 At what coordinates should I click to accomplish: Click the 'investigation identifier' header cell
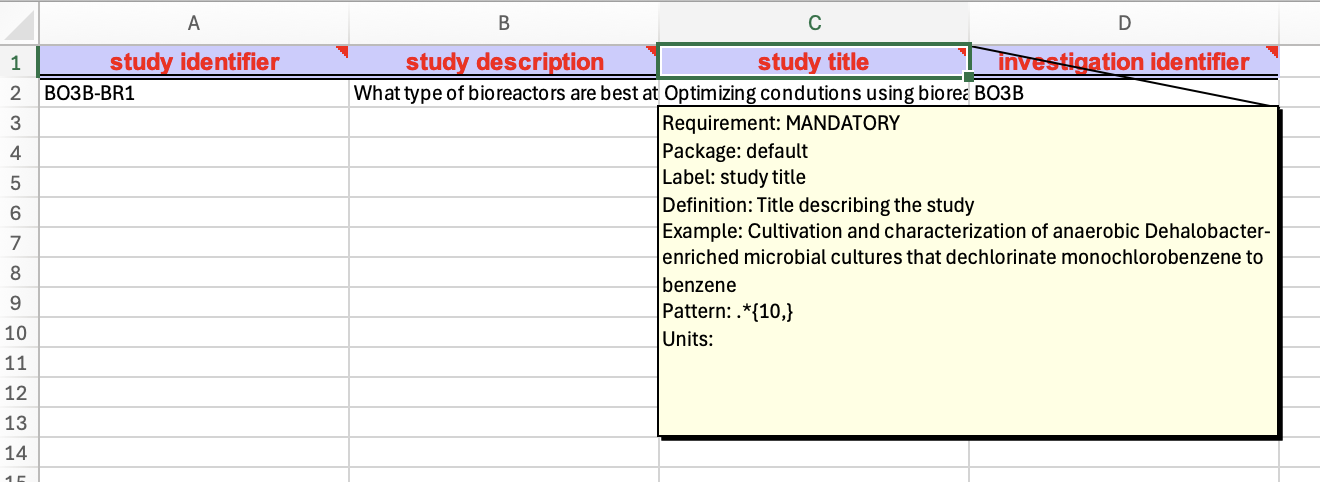pos(1124,62)
